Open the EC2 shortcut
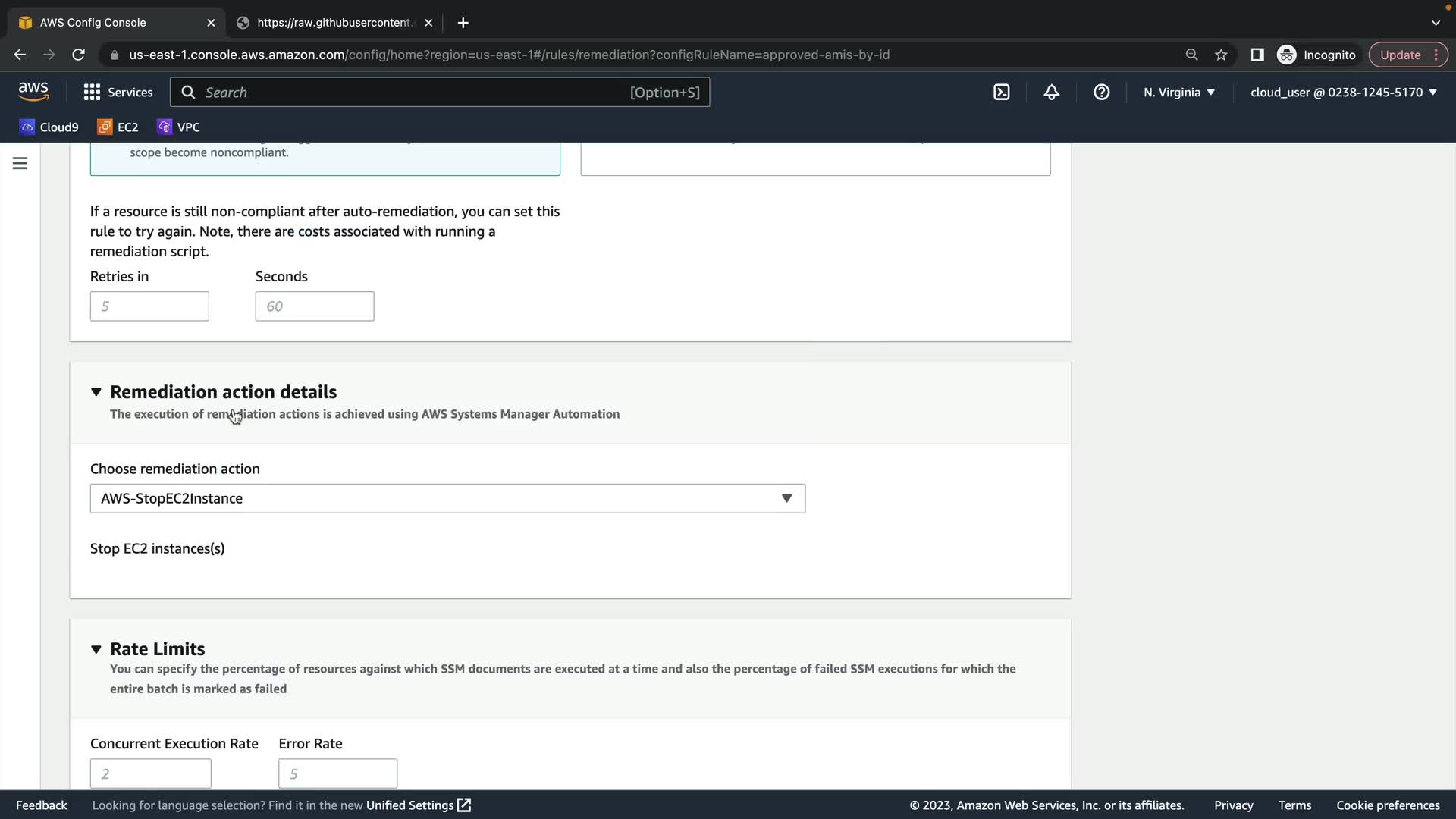 click(118, 127)
